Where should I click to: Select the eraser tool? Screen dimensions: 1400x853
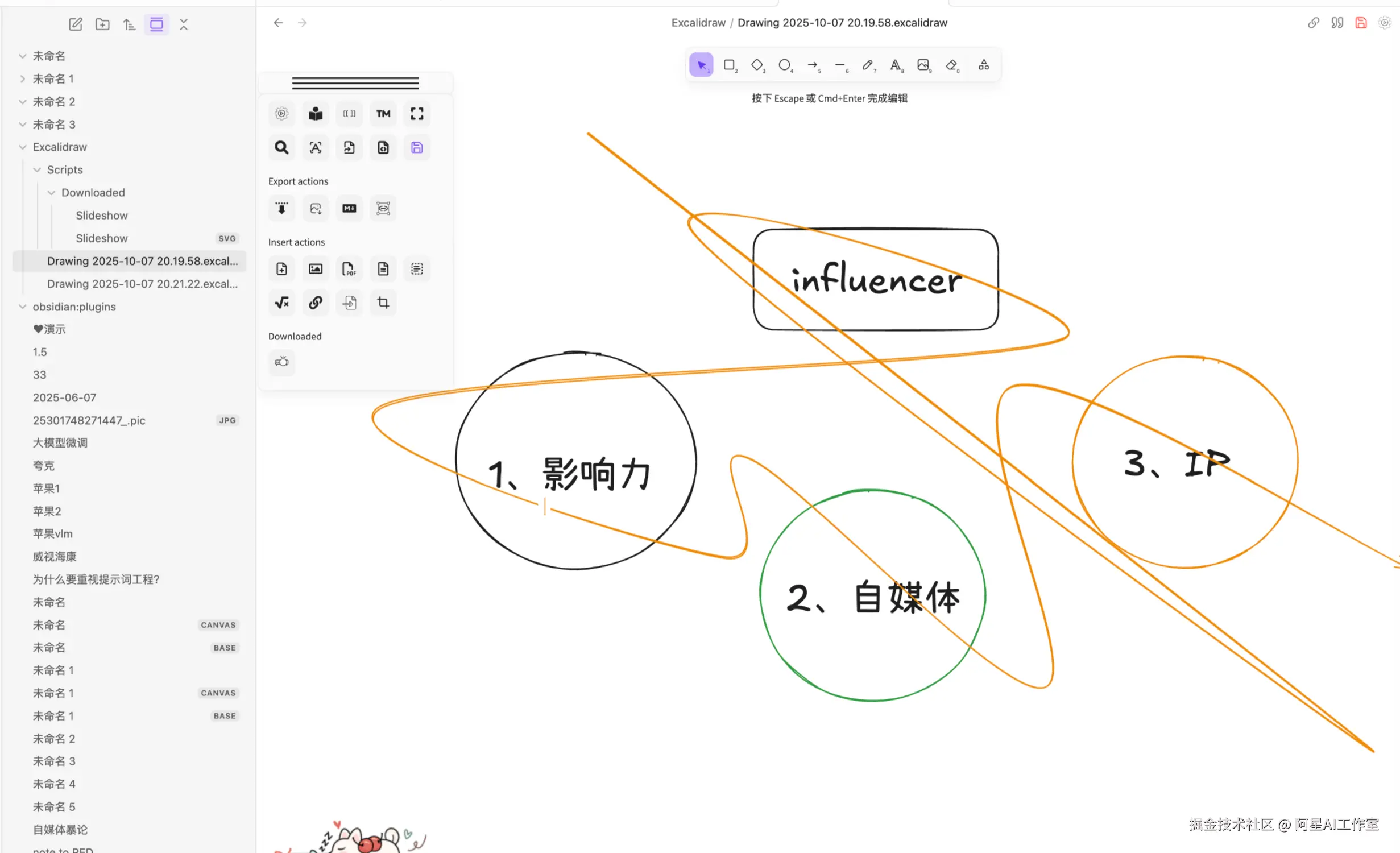(951, 65)
